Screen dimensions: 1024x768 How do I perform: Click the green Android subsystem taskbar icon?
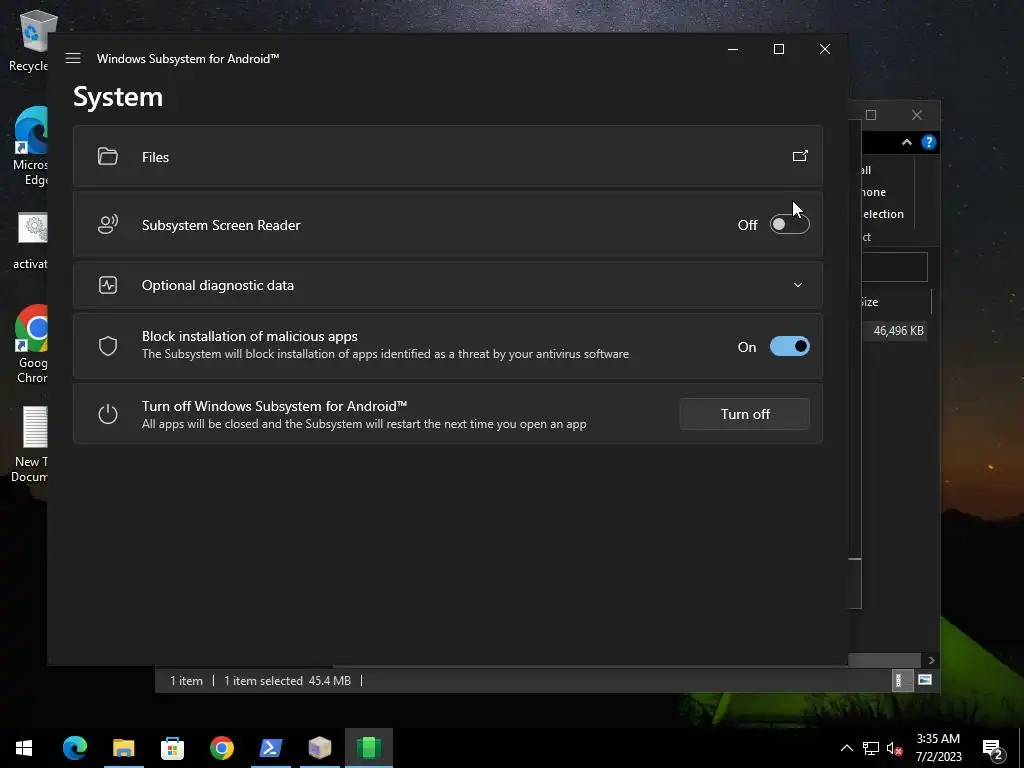pyautogui.click(x=368, y=748)
